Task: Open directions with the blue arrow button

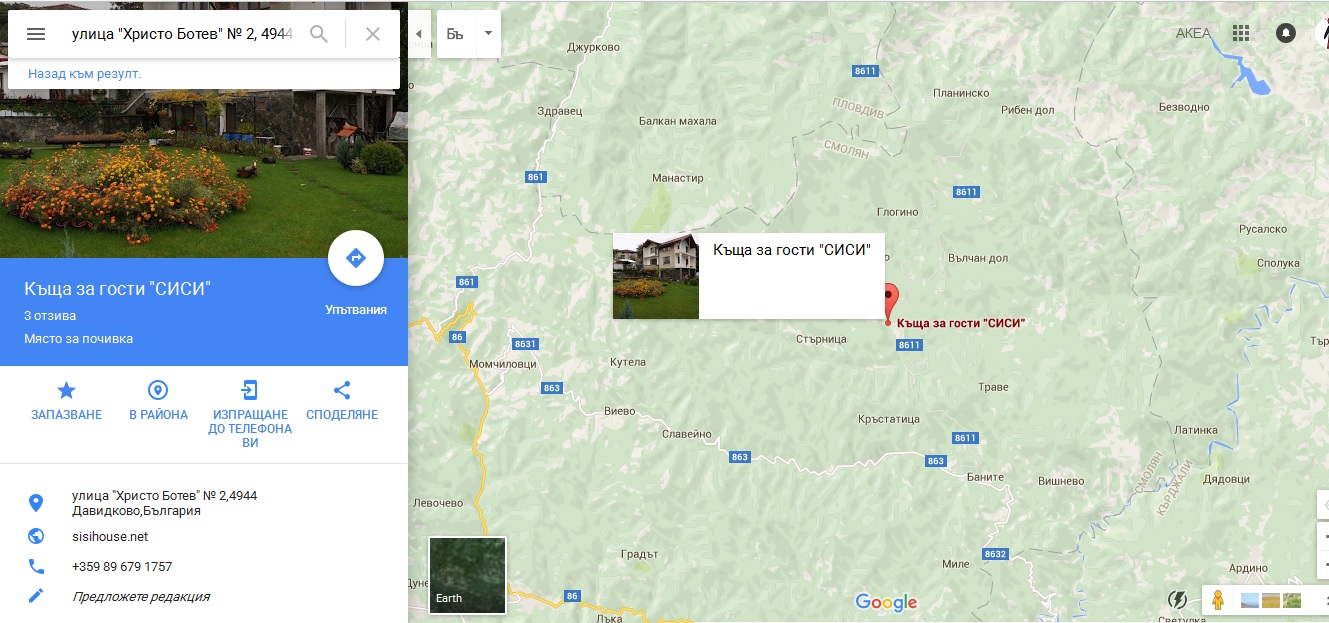Action: tap(356, 259)
